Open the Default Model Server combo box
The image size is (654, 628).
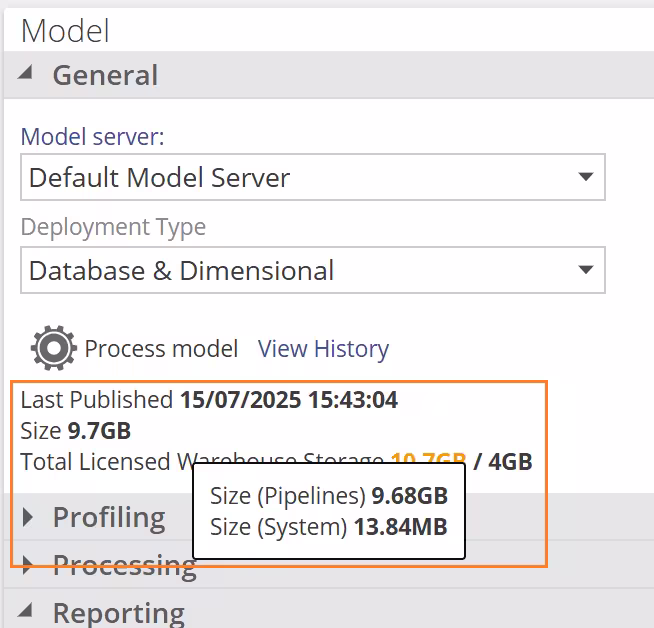(x=300, y=178)
